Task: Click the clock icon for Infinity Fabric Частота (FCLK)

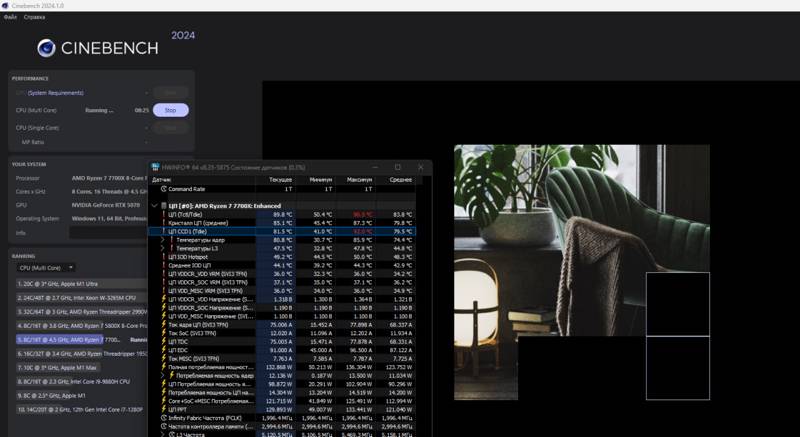Action: 162,418
